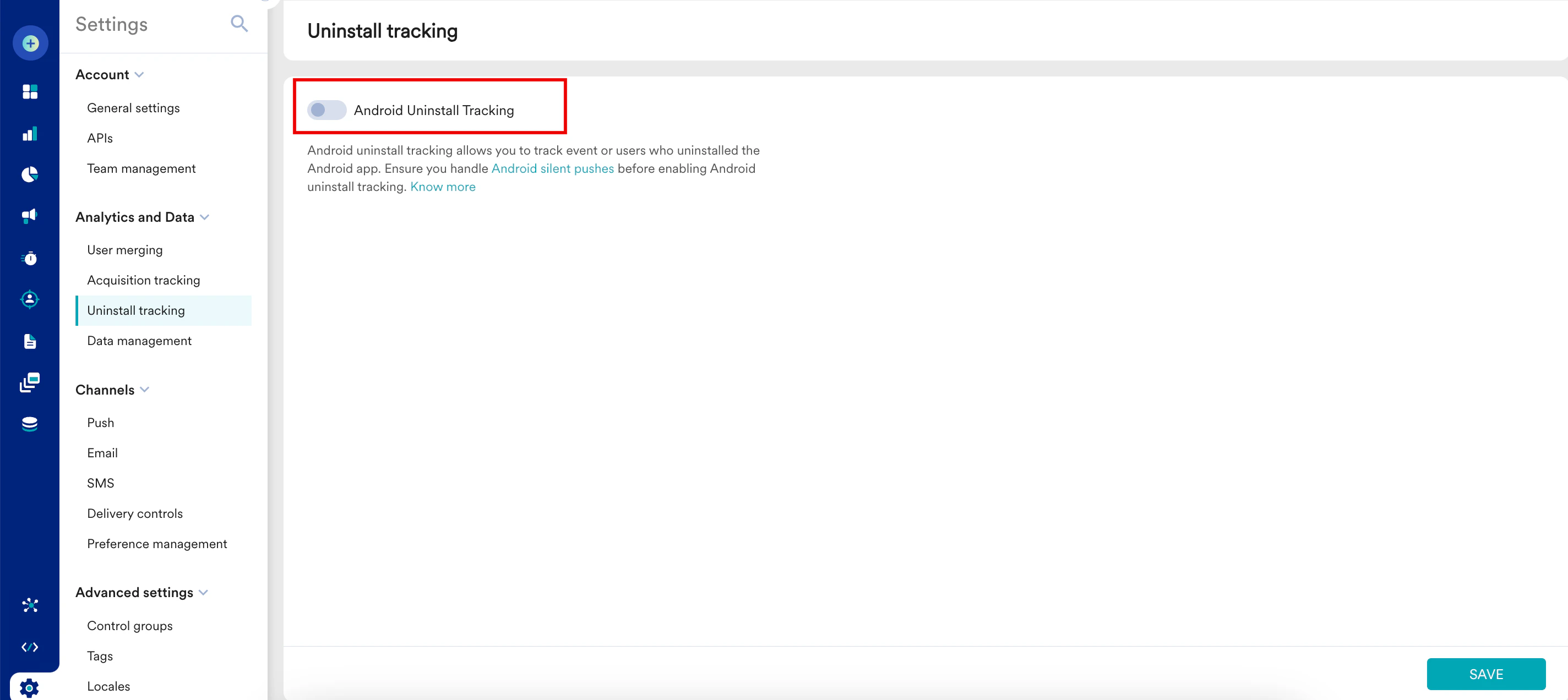Click the search magnifier in Settings

pyautogui.click(x=239, y=24)
